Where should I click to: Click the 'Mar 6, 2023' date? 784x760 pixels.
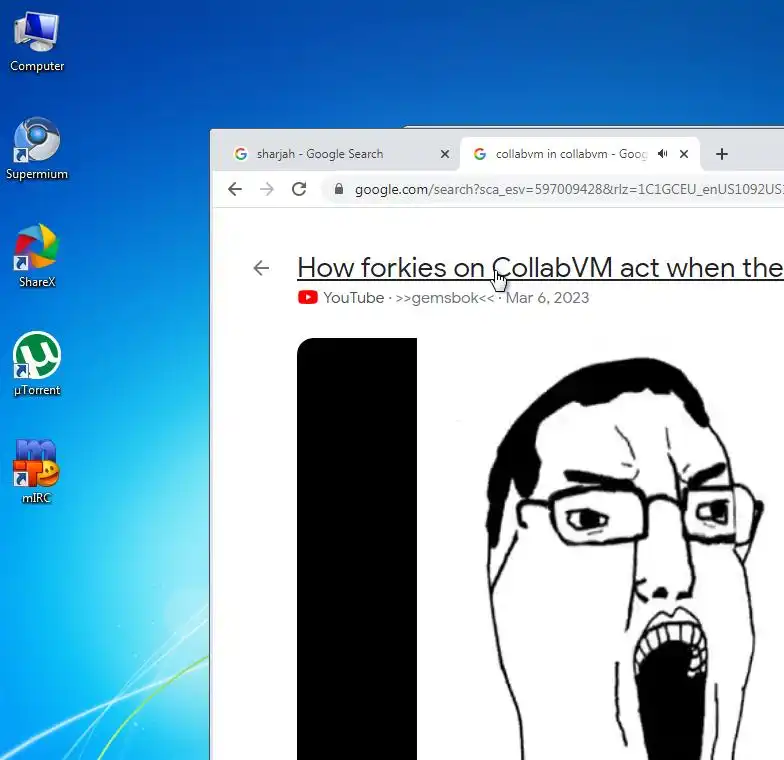tap(548, 298)
